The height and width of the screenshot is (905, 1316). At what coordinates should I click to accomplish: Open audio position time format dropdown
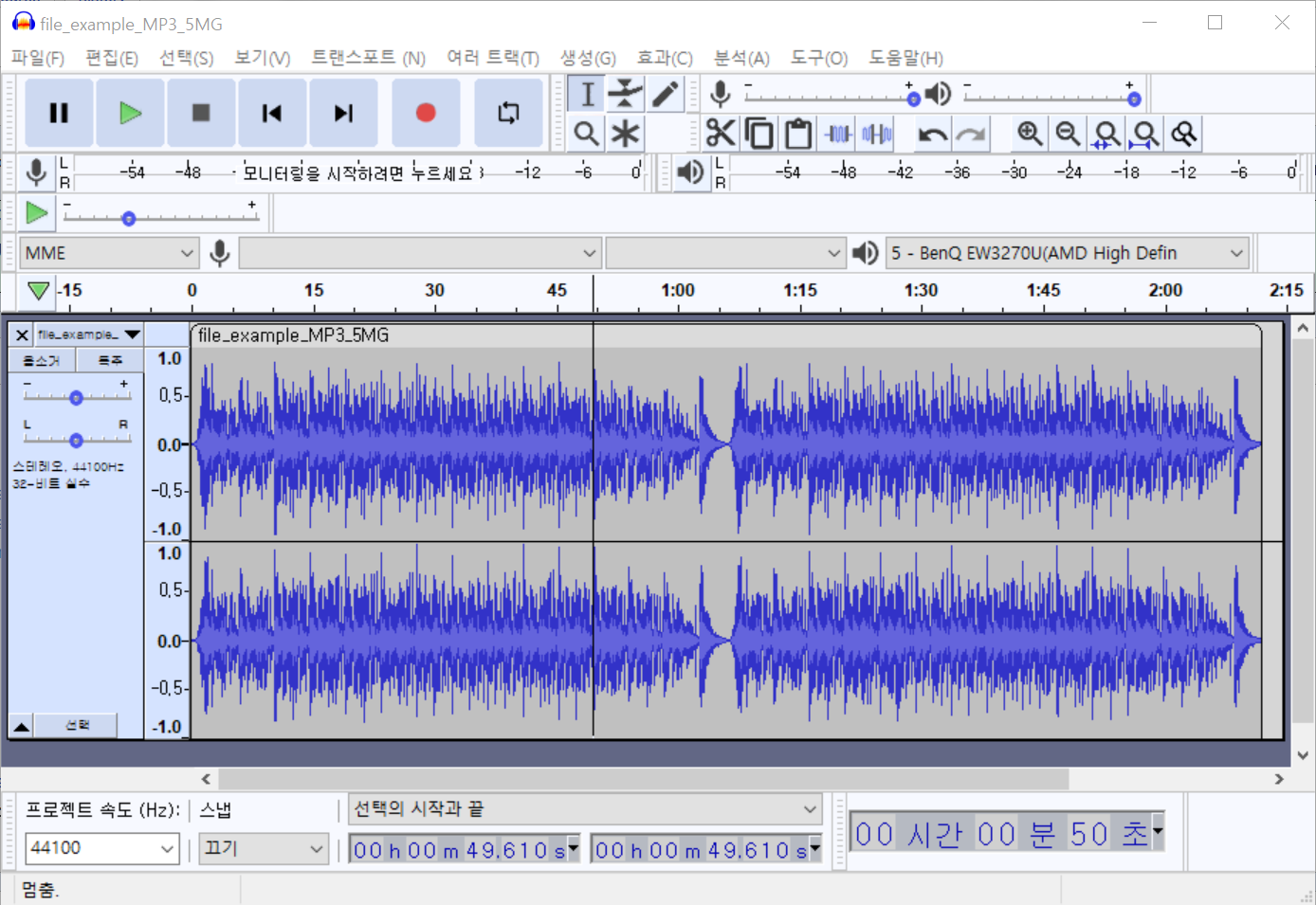point(1158,830)
